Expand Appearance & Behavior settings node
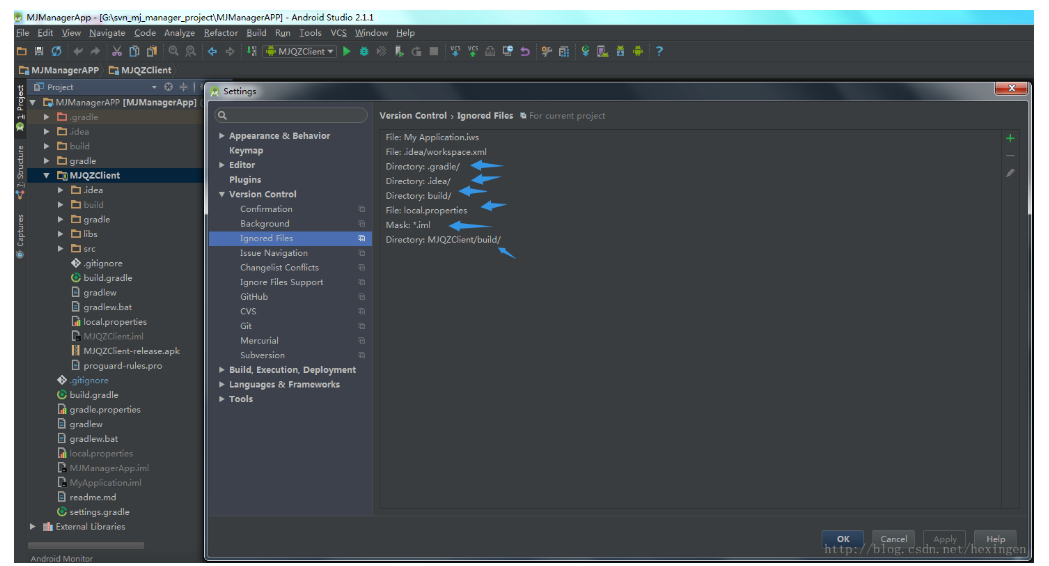Screen dimensions: 1049x566 point(221,136)
